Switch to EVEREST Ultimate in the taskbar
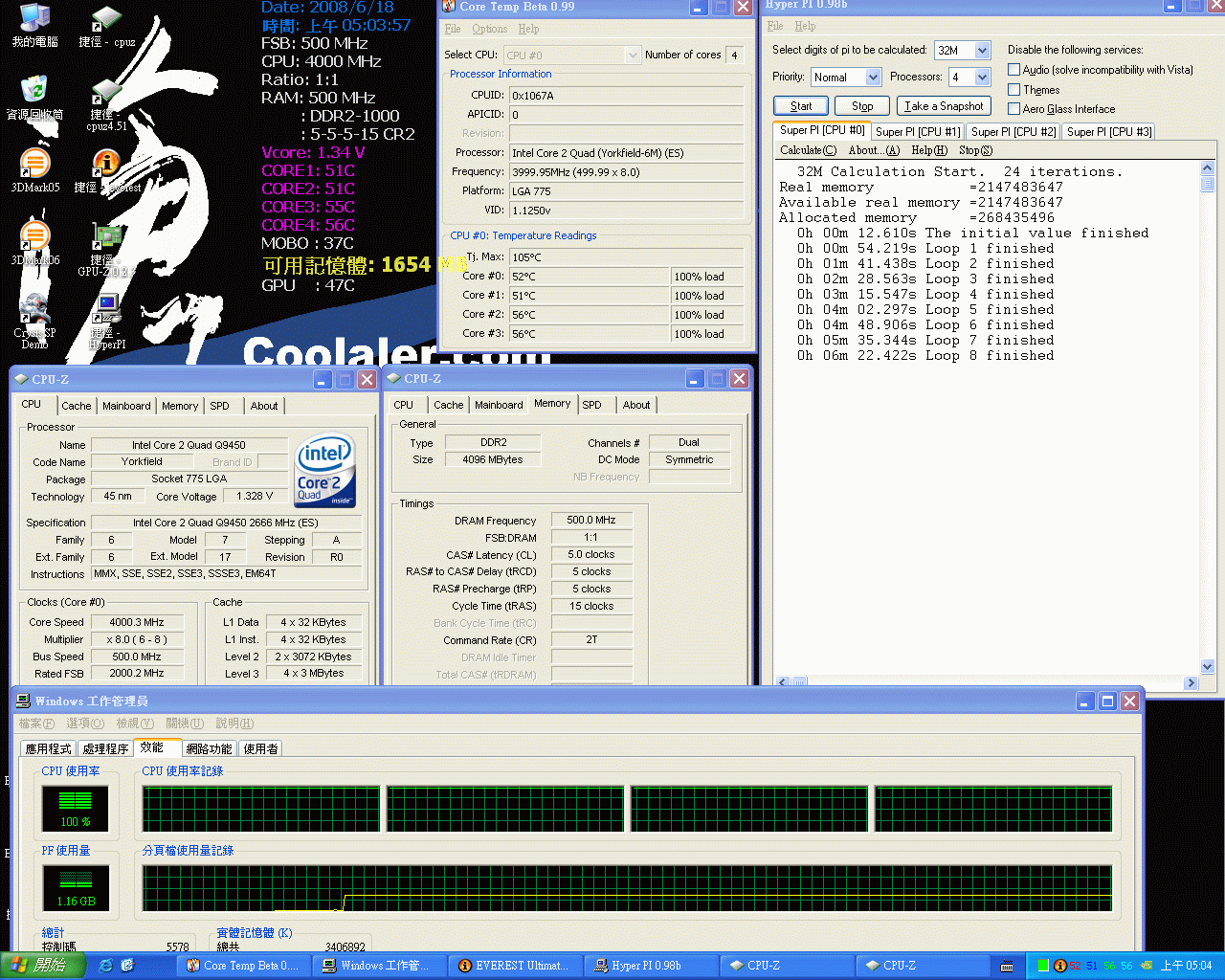 [514, 966]
